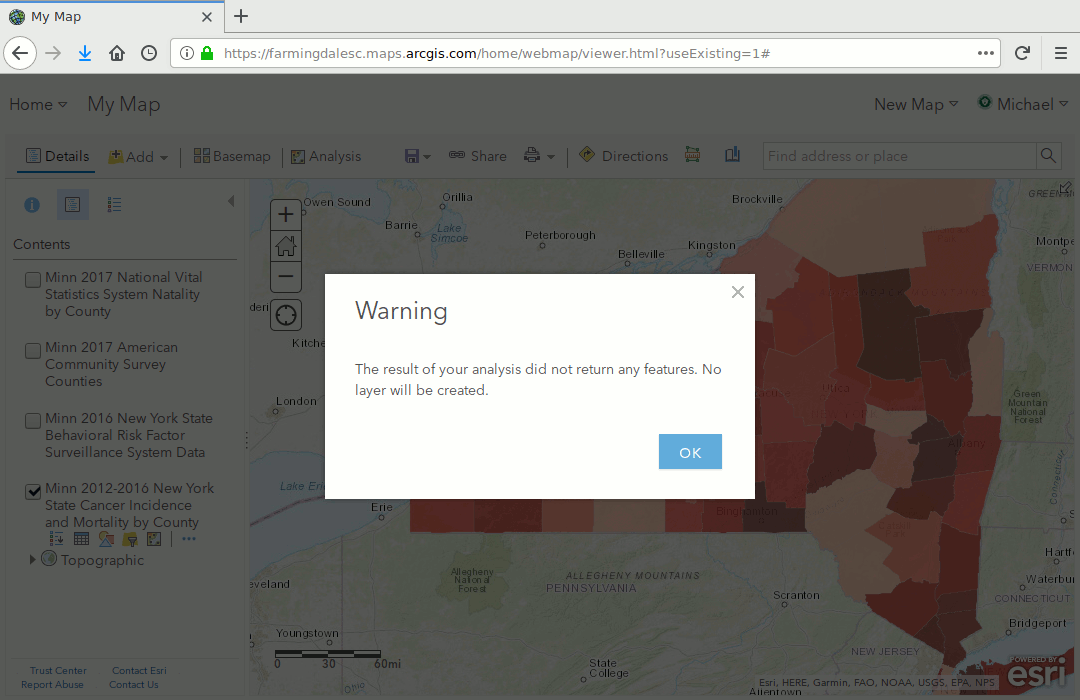Toggle Minn 2017 American Community Survey layer
The image size is (1080, 700).
tap(33, 350)
